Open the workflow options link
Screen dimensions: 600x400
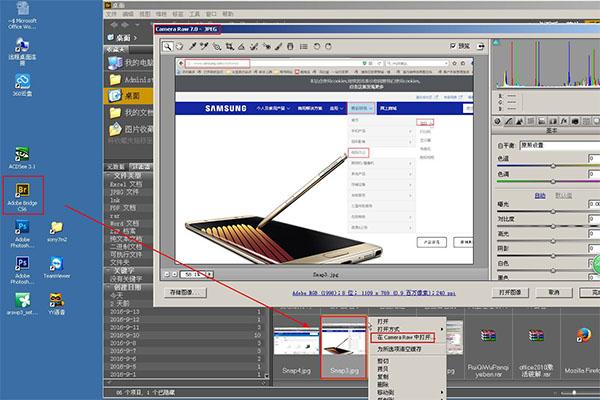tap(374, 293)
